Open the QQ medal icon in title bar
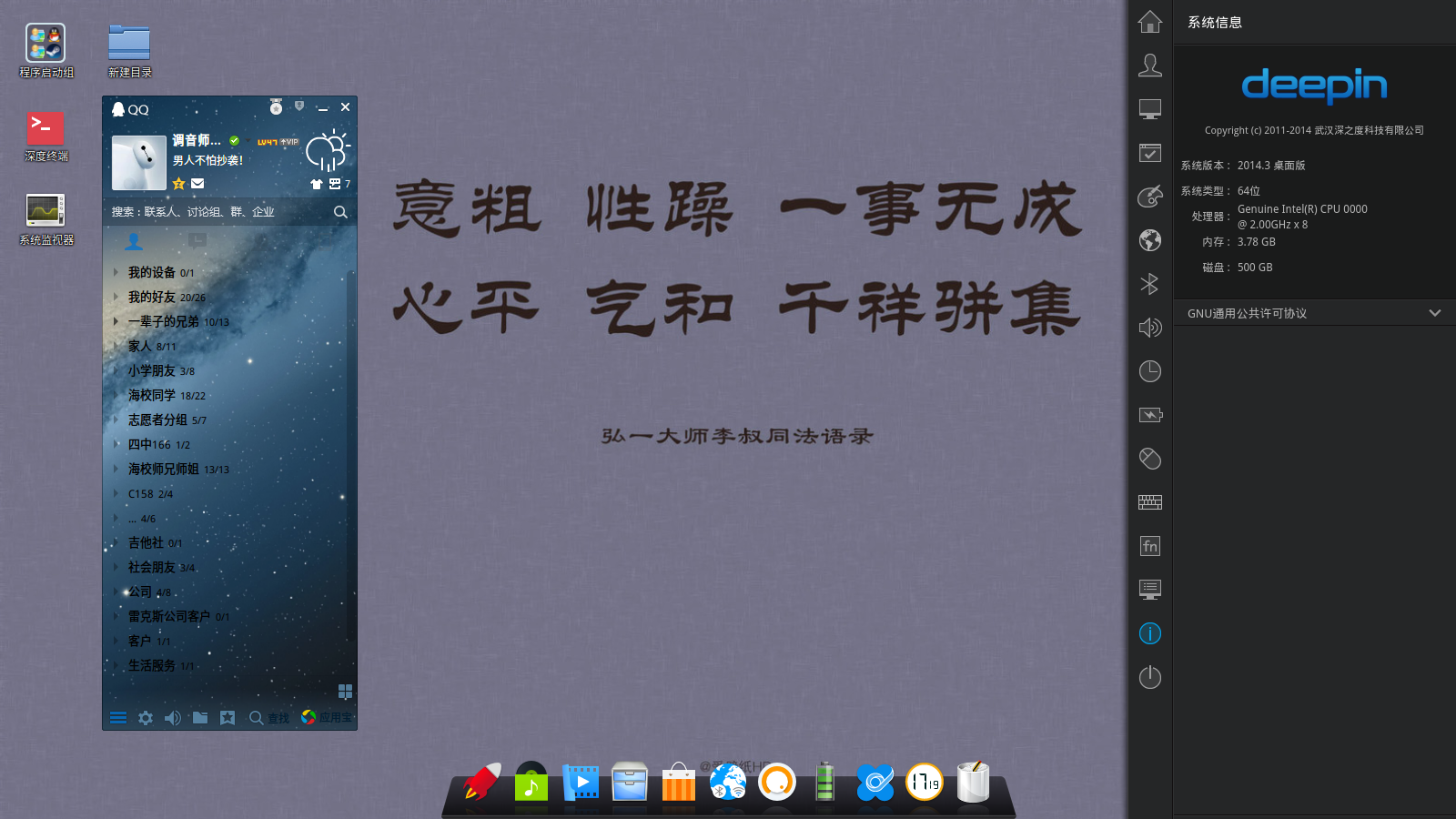Viewport: 1456px width, 819px height. pos(276,107)
